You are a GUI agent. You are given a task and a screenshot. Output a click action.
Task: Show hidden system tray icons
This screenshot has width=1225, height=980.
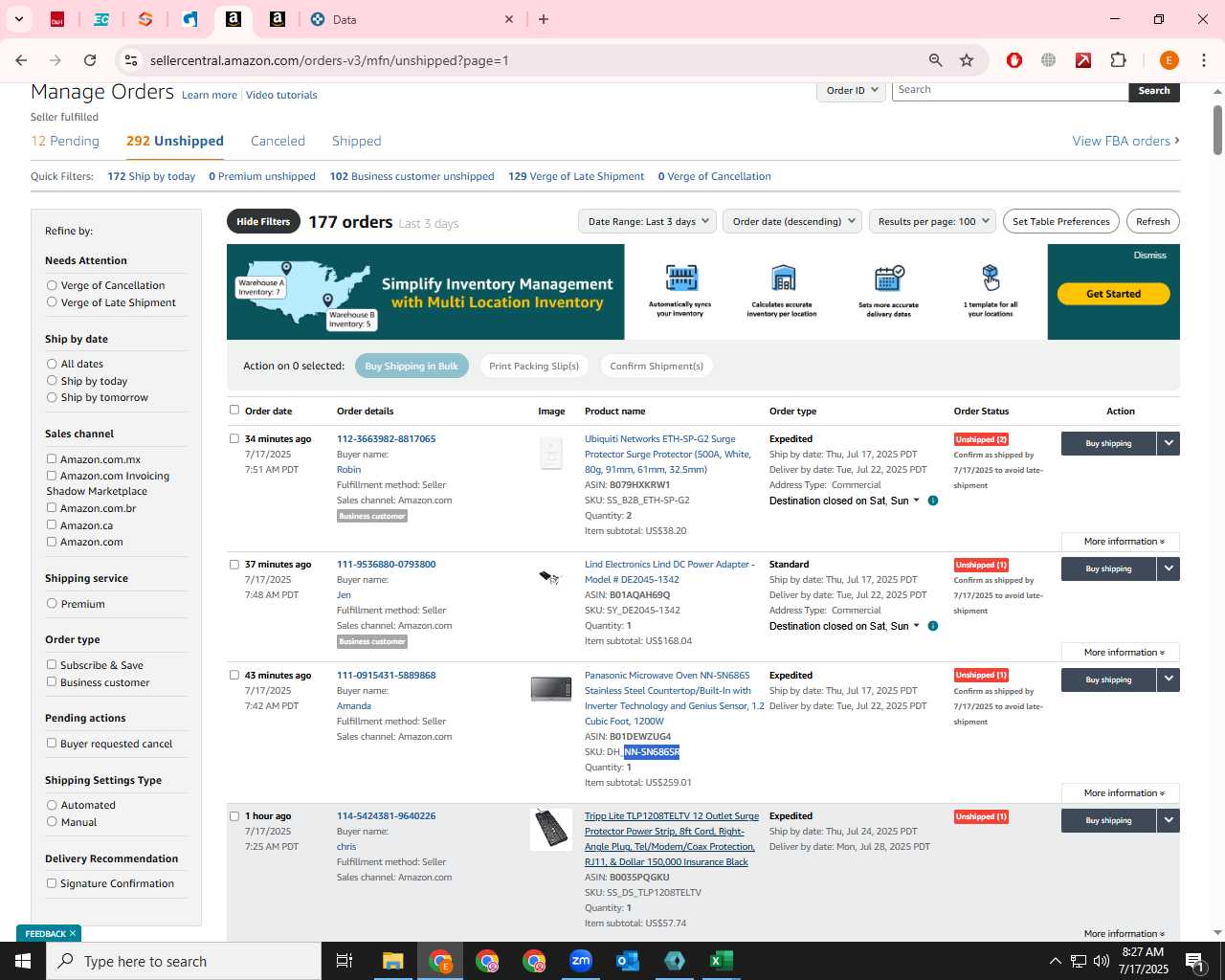click(1055, 961)
